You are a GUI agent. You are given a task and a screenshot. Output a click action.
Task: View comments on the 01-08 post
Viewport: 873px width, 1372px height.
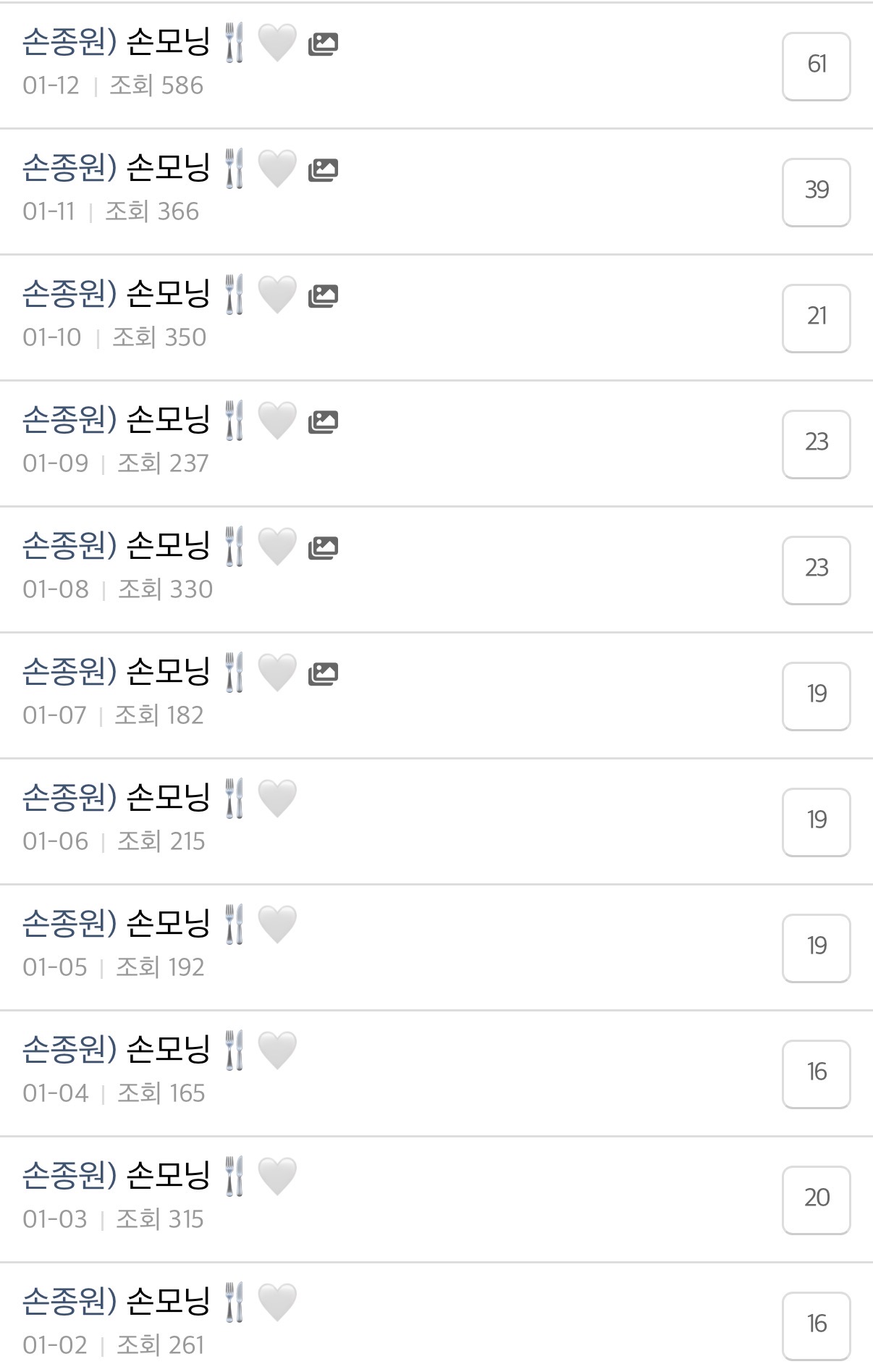click(x=816, y=570)
